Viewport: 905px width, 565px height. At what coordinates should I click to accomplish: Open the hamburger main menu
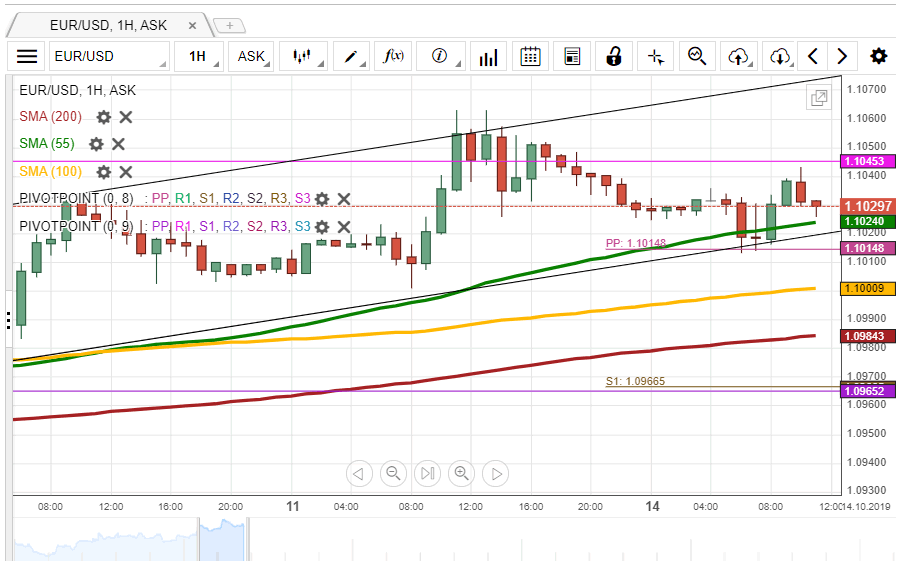point(27,56)
